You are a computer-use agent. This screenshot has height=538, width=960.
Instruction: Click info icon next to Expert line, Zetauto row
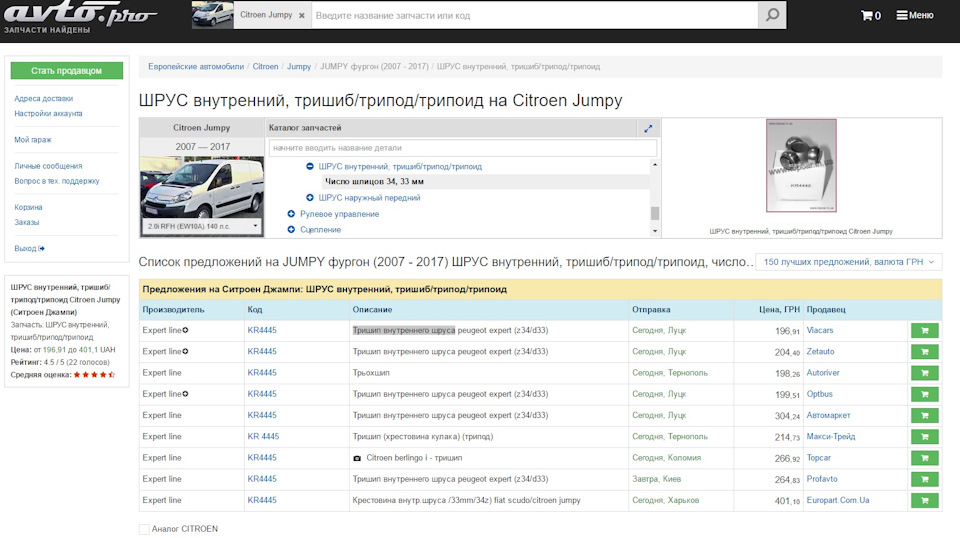click(x=186, y=351)
